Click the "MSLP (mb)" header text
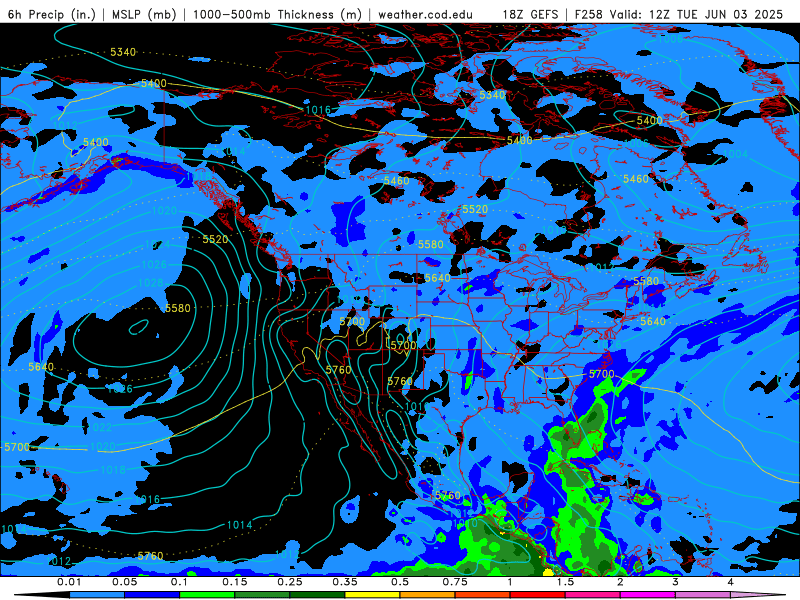The image size is (800, 600). 144,14
